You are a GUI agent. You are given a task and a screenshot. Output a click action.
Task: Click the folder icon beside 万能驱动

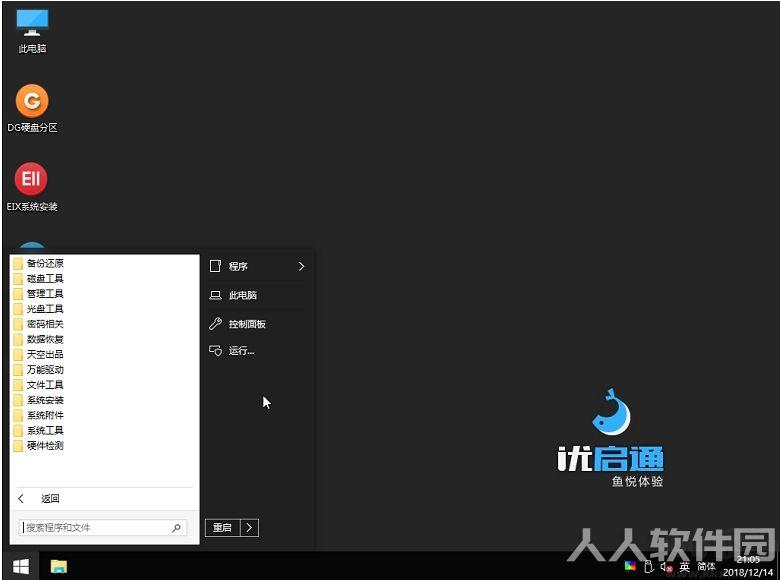[x=18, y=370]
